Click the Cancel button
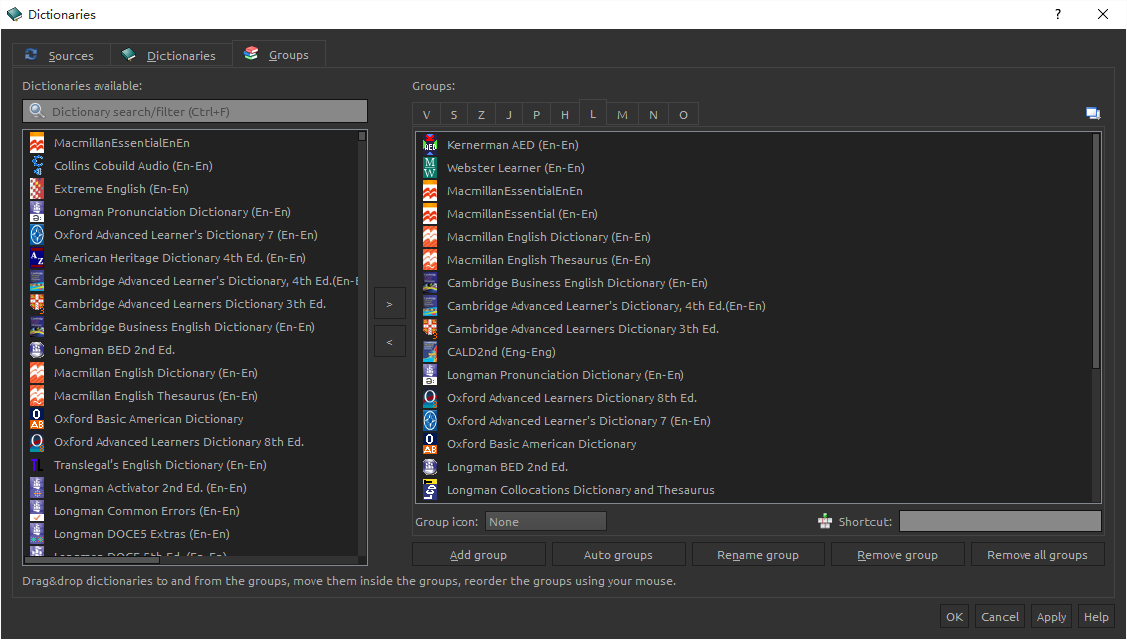Image resolution: width=1127 pixels, height=640 pixels. [x=1000, y=616]
